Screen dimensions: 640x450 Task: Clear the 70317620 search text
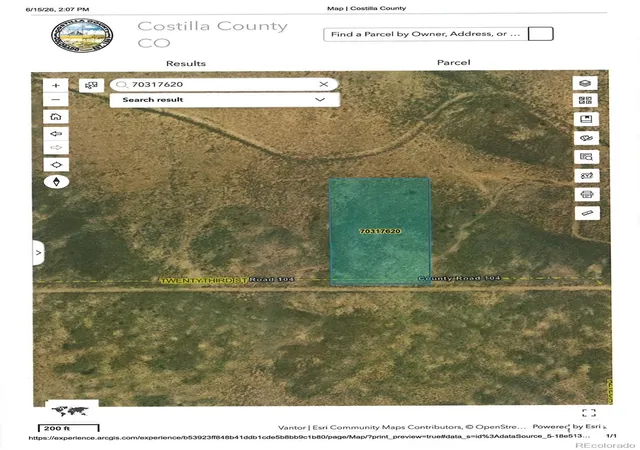[x=324, y=84]
